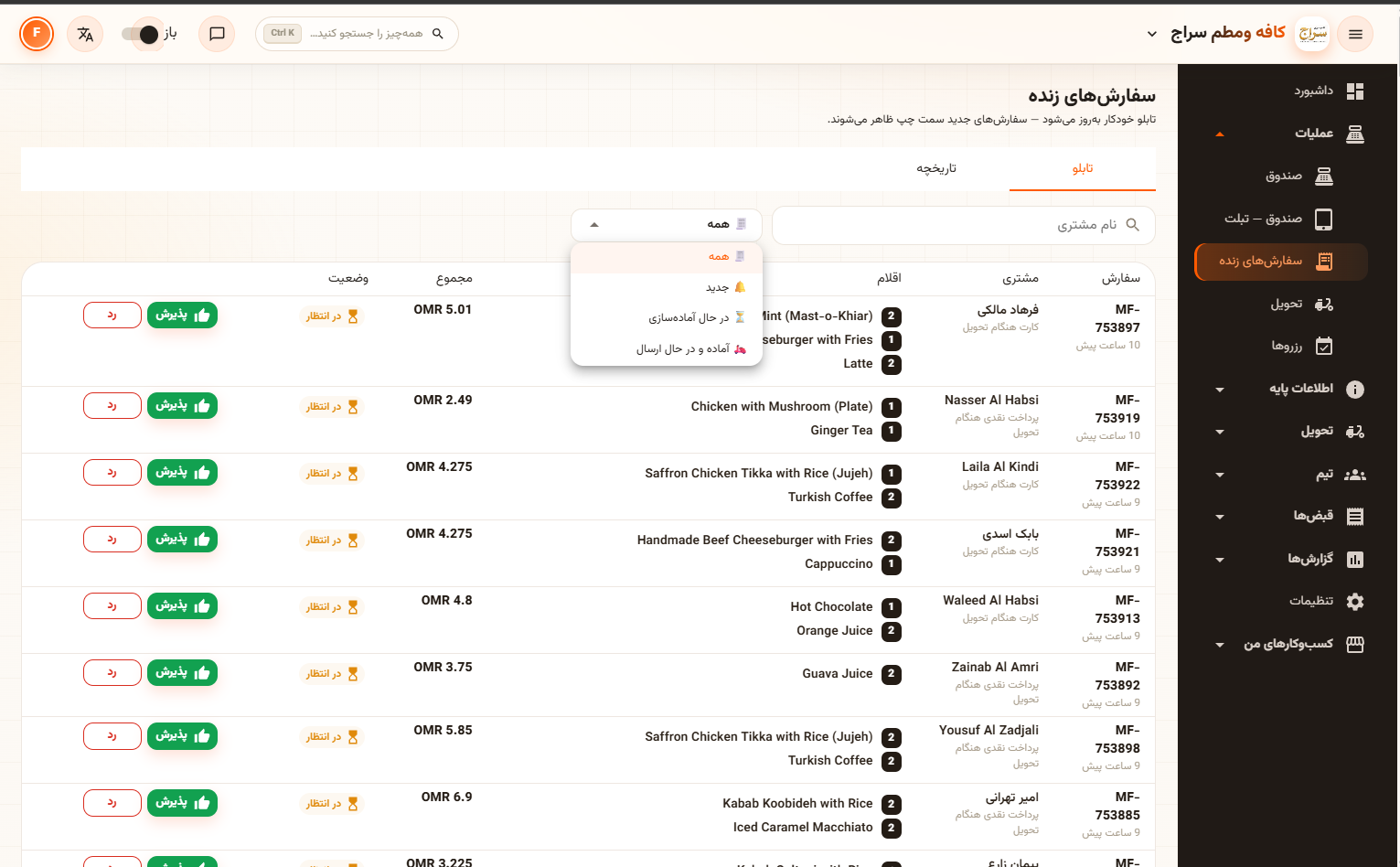1400x867 pixels.
Task: Click the نام مشتری customer search field
Action: (x=964, y=225)
